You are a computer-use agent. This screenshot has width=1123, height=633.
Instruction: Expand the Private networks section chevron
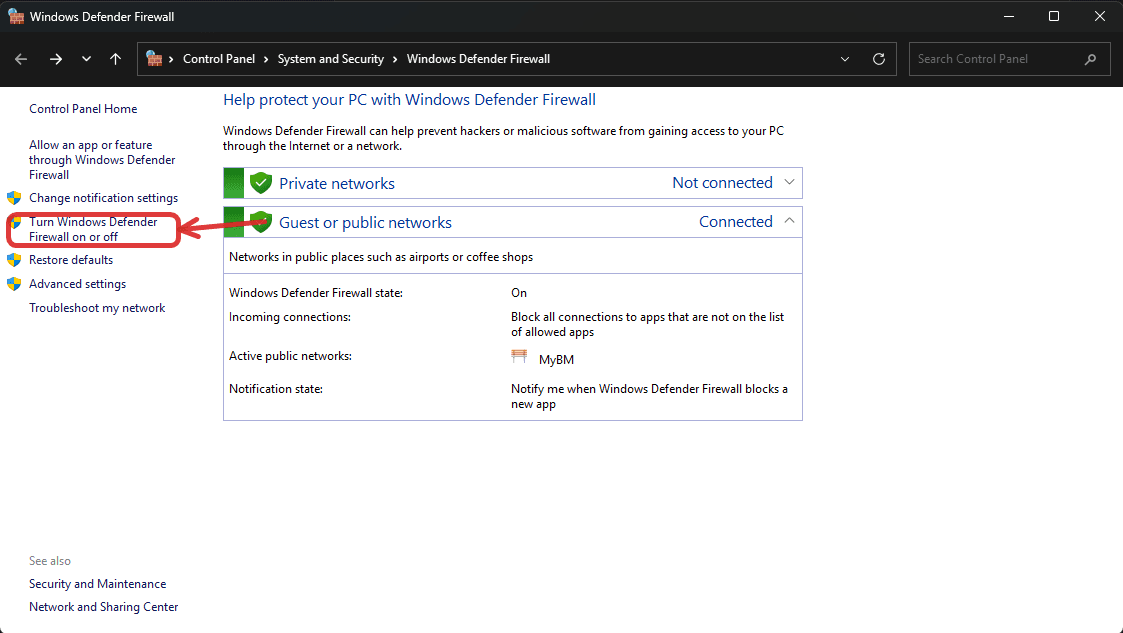click(789, 183)
